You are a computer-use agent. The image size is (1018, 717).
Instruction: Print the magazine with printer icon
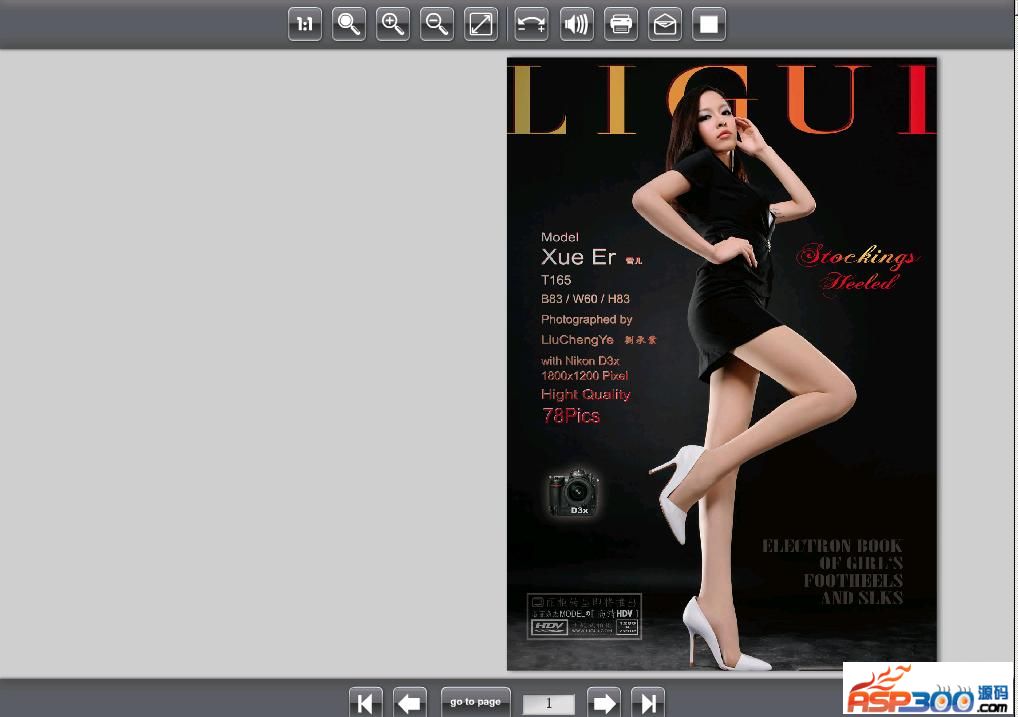pos(621,24)
